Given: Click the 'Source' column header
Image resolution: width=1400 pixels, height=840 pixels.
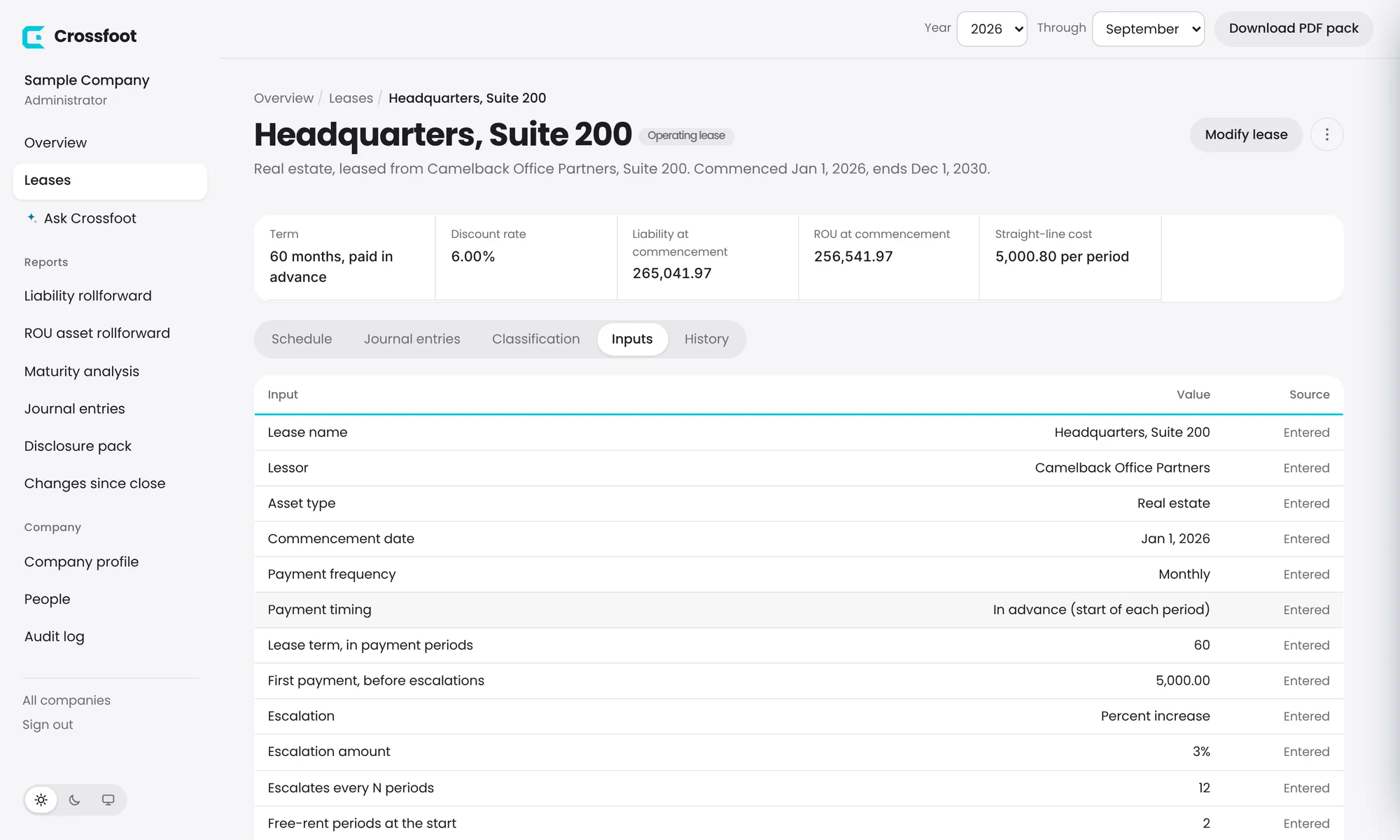Looking at the screenshot, I should (1309, 395).
